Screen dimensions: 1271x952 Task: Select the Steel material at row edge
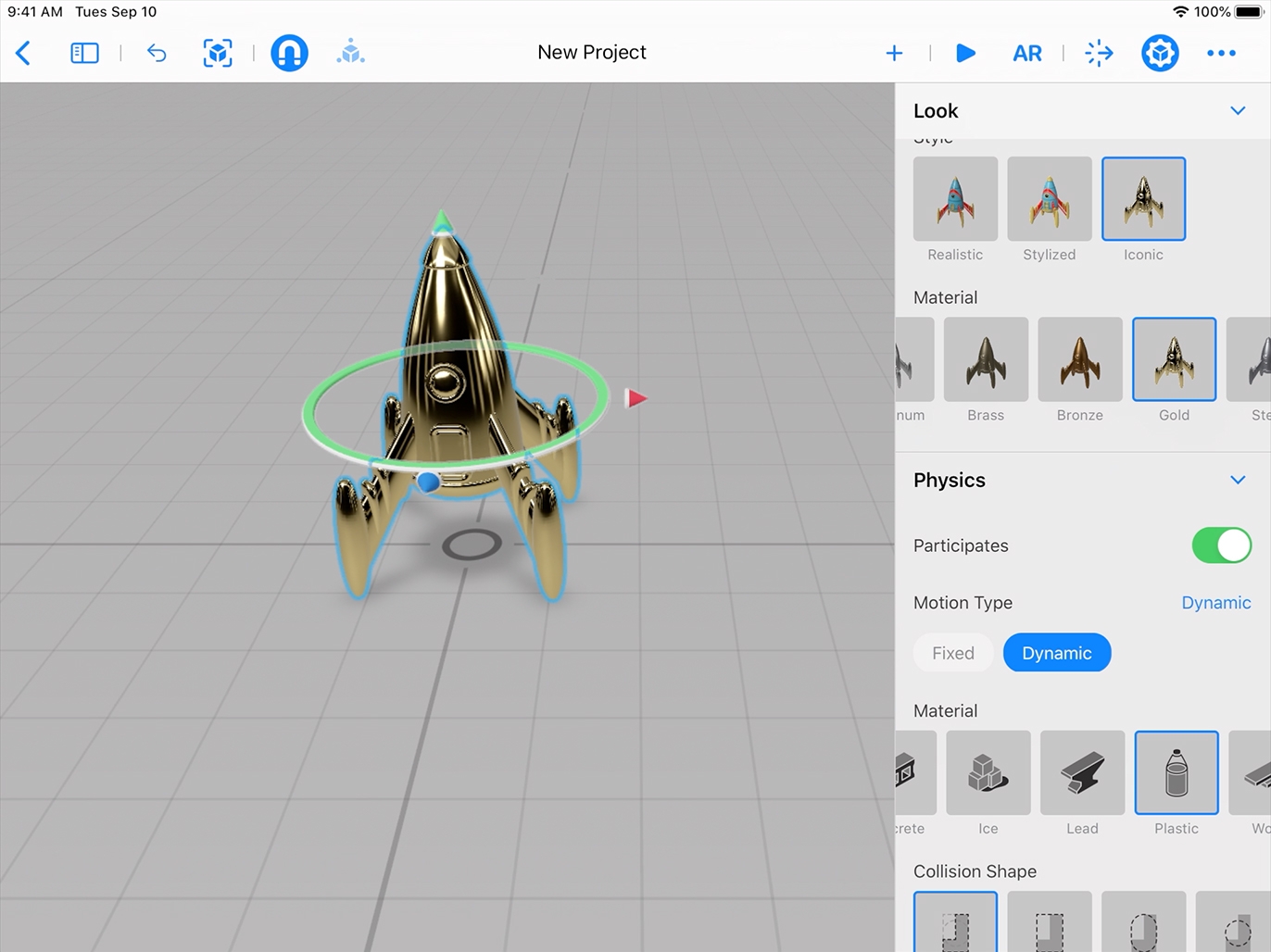click(1249, 359)
